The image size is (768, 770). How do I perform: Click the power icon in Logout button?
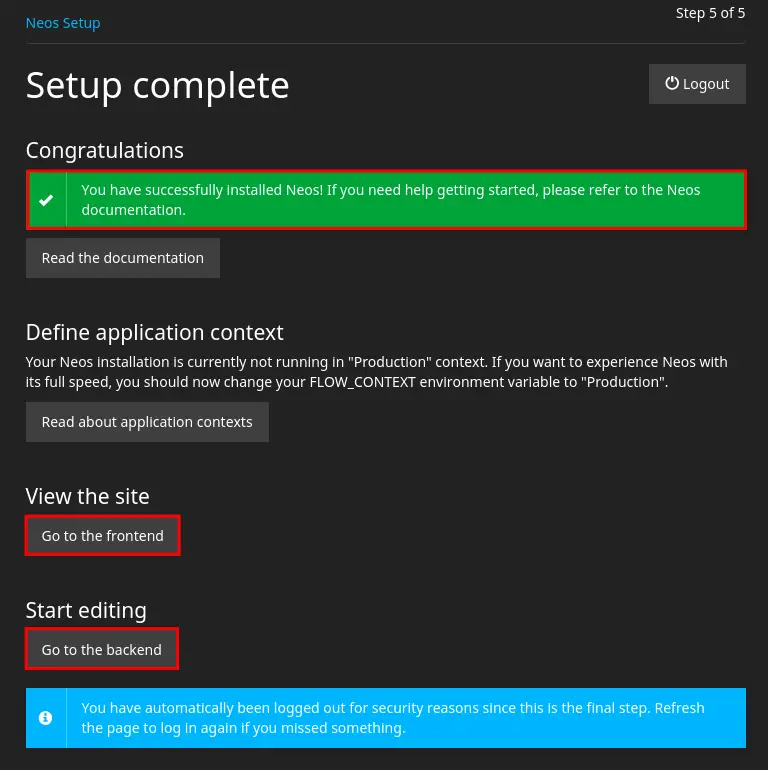[x=672, y=84]
